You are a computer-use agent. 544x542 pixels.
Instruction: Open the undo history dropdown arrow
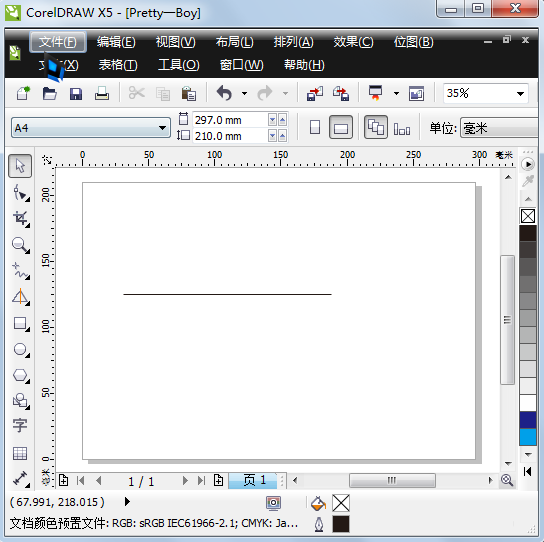(245, 93)
